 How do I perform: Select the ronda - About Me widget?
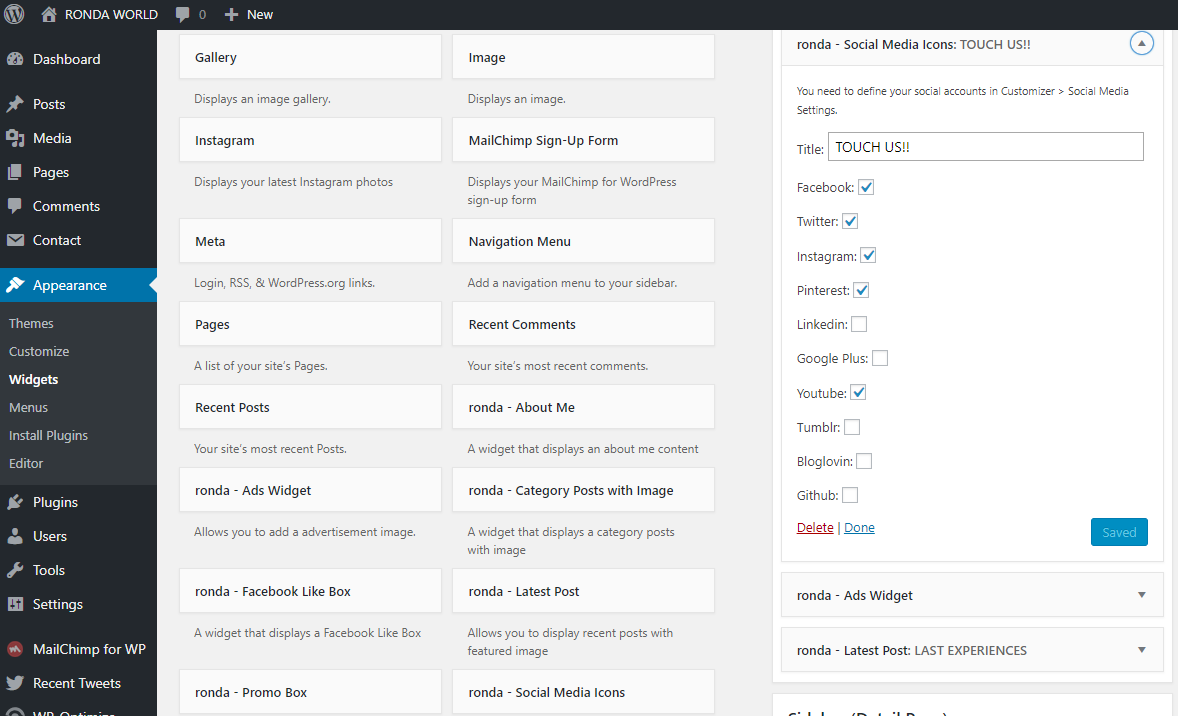[x=583, y=407]
